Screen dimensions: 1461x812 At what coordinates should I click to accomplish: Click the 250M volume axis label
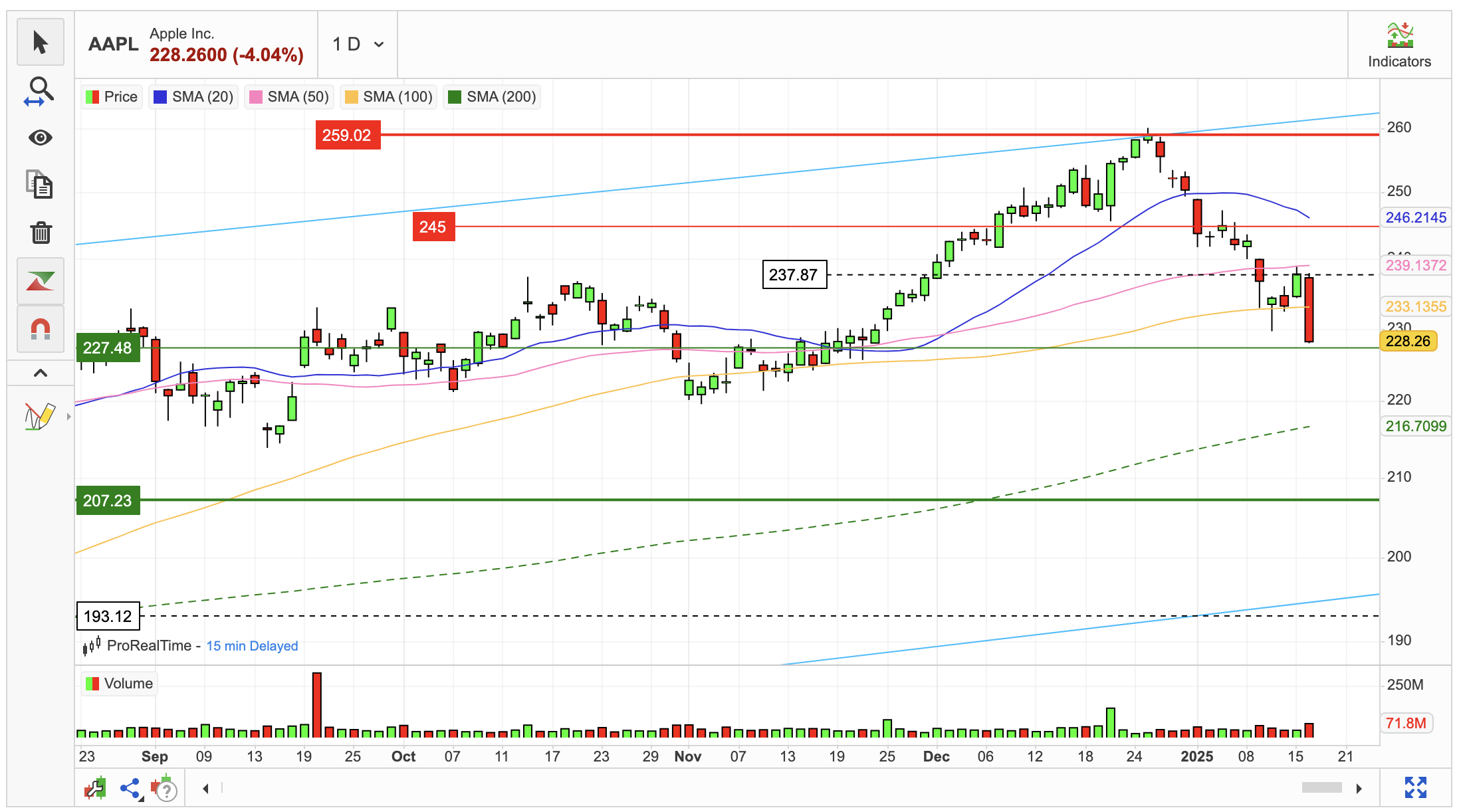pyautogui.click(x=1405, y=684)
